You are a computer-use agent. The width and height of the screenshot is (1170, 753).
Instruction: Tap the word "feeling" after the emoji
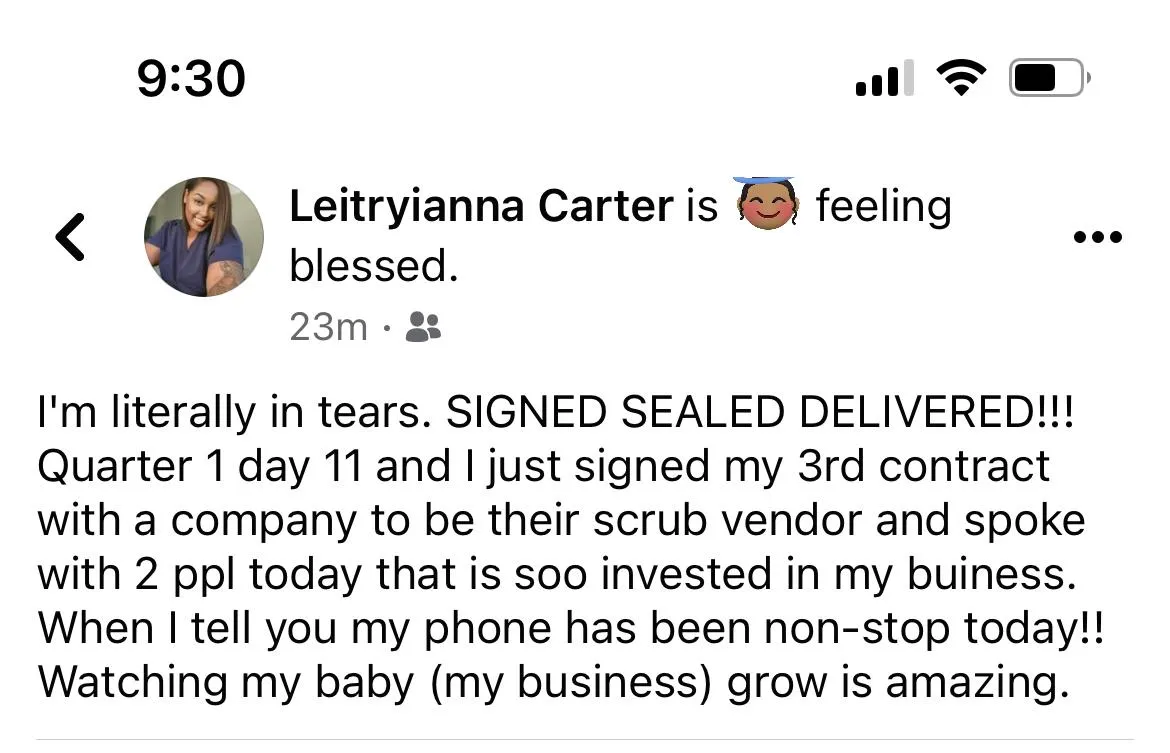pyautogui.click(x=883, y=206)
